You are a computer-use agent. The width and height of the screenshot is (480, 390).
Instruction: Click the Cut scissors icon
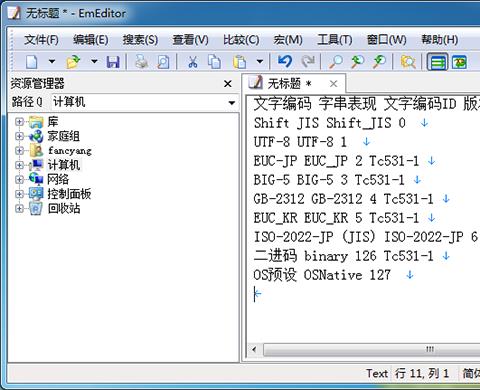coord(193,62)
